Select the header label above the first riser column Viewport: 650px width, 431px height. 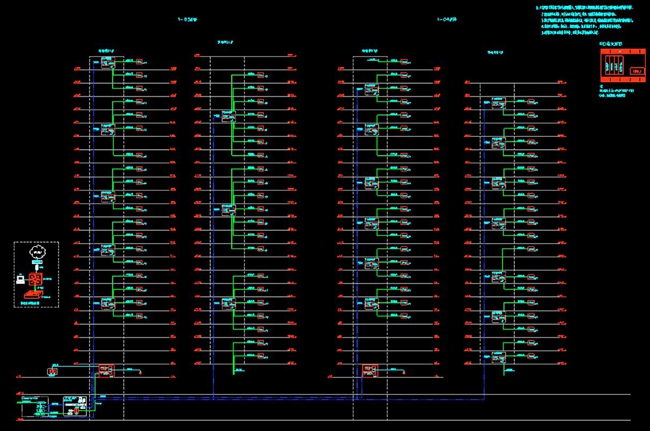pyautogui.click(x=106, y=48)
